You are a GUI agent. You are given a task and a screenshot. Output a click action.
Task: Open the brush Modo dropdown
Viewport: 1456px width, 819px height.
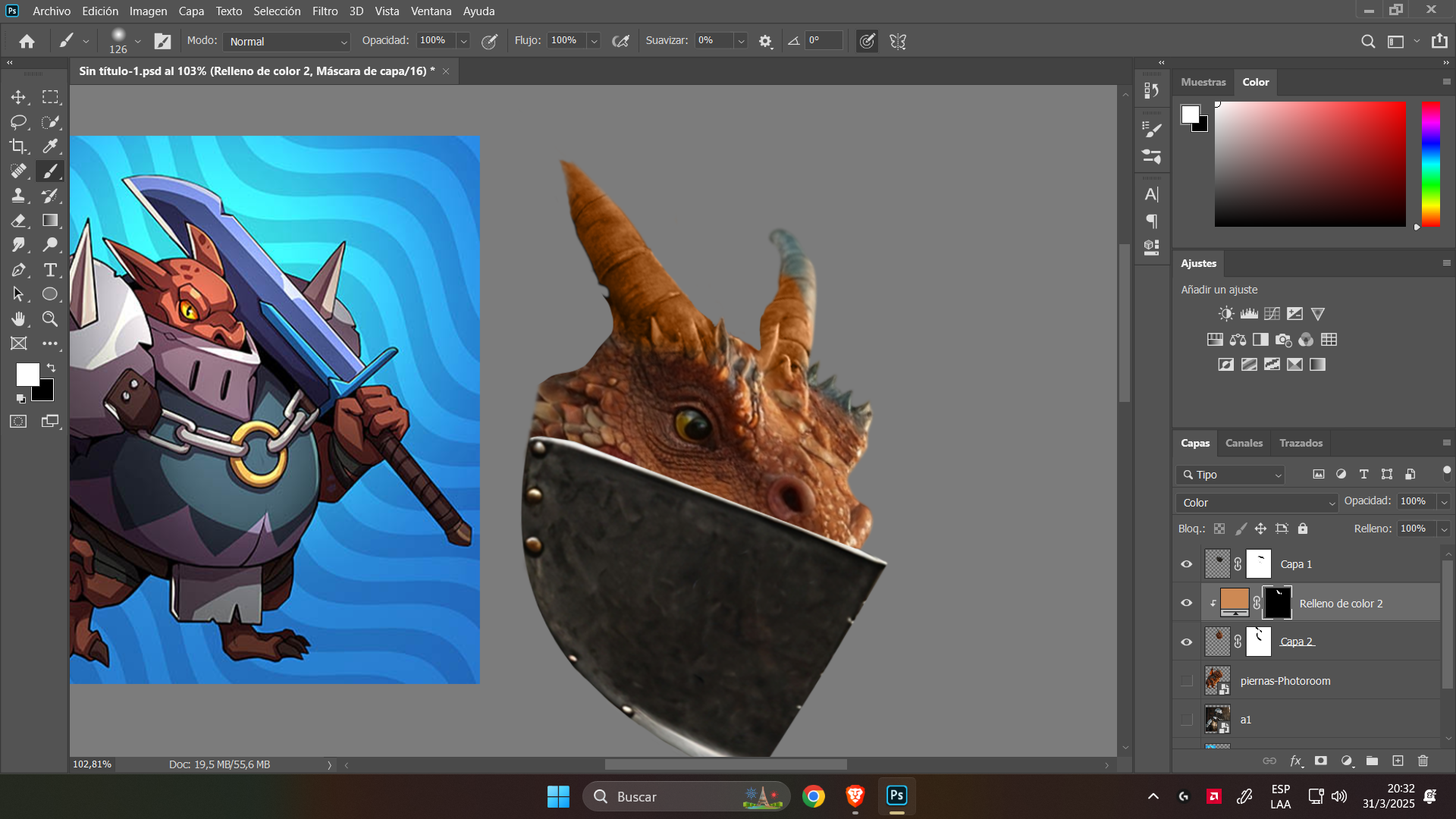(287, 42)
